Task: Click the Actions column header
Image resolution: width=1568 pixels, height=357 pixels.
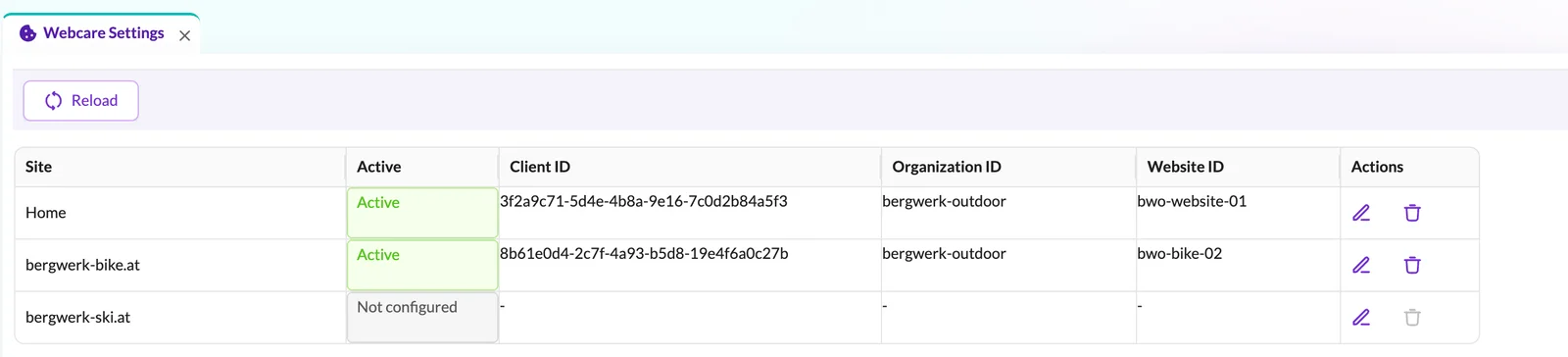Action: pos(1409,167)
